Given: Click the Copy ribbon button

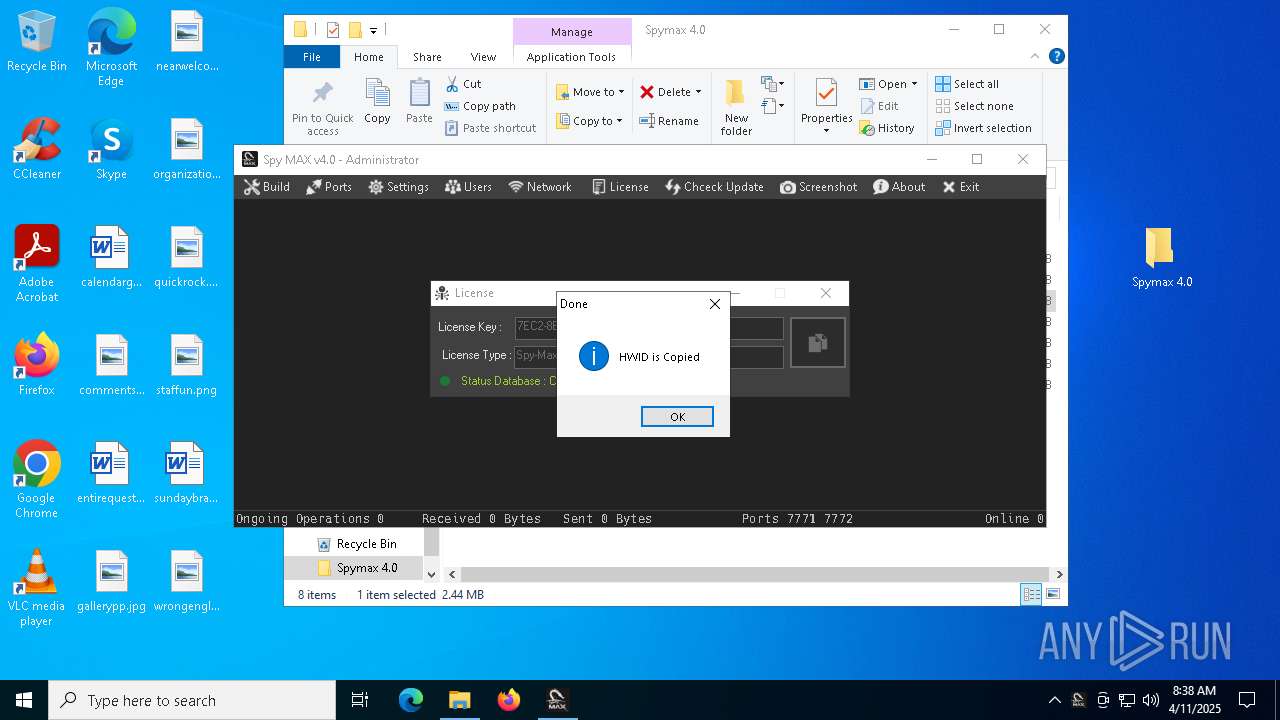Looking at the screenshot, I should pyautogui.click(x=377, y=102).
